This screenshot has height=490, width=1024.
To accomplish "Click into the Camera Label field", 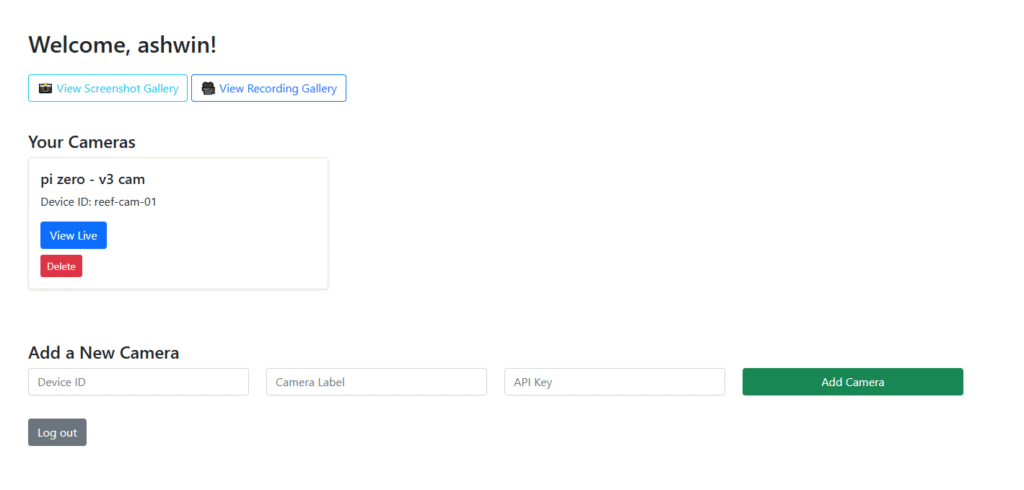I will click(376, 382).
